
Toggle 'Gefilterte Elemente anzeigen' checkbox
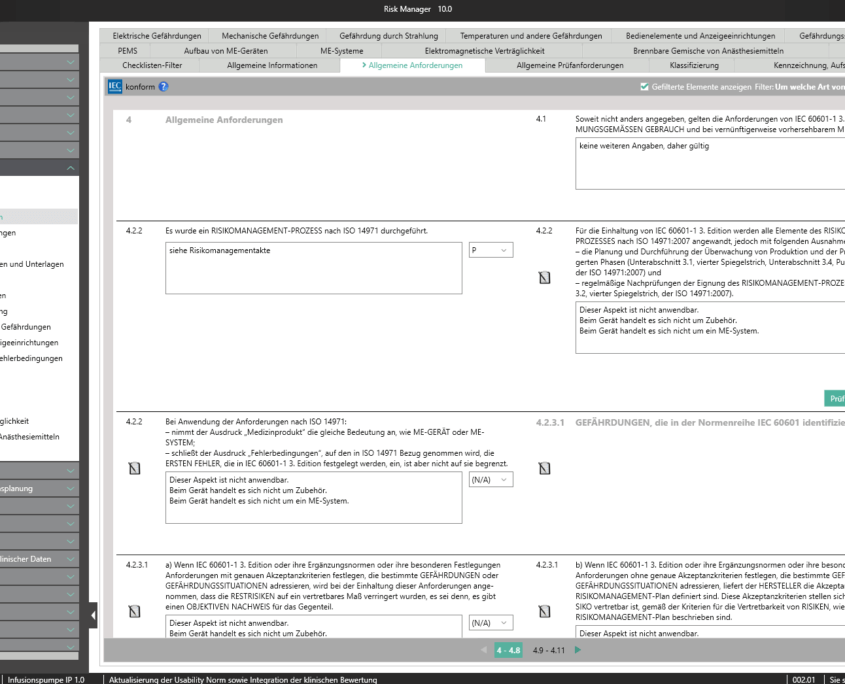[643, 88]
